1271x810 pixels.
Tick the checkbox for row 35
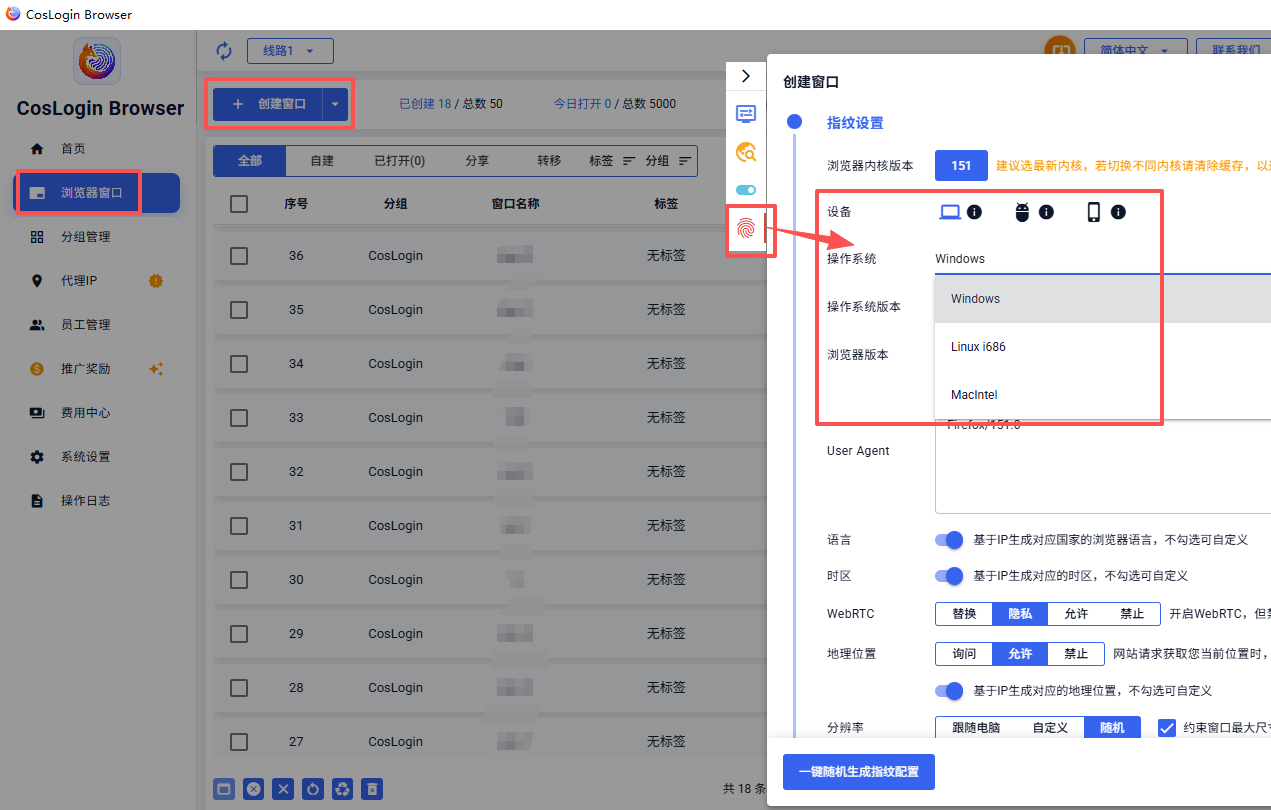point(239,310)
